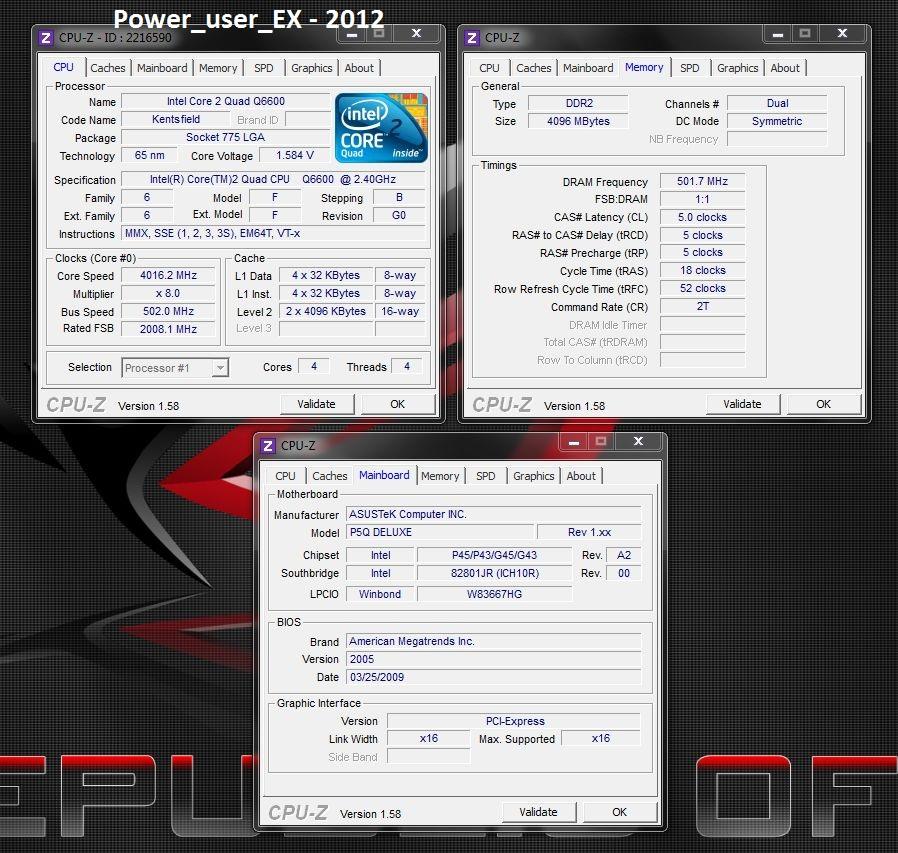Click the Manufacturer field ASUSTeK Computer INC.
898x853 pixels.
[x=494, y=514]
